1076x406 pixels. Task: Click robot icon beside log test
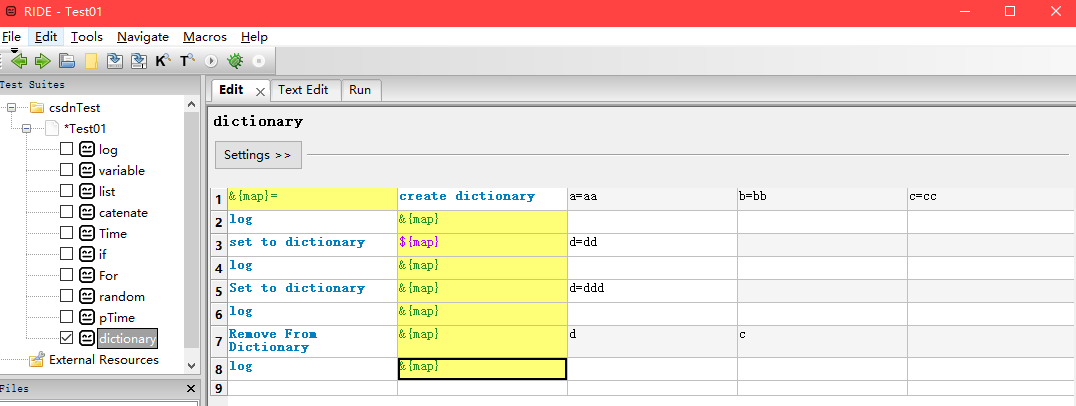(86, 150)
